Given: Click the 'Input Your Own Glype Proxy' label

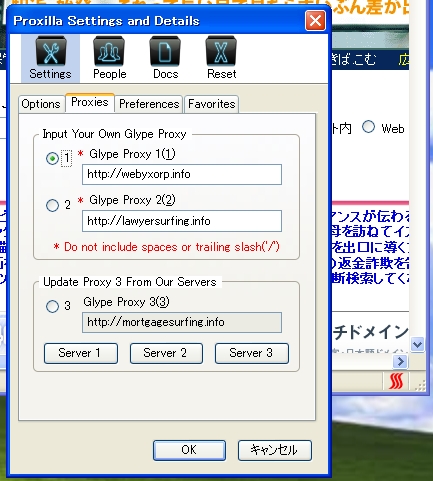Looking at the screenshot, I should (x=114, y=134).
